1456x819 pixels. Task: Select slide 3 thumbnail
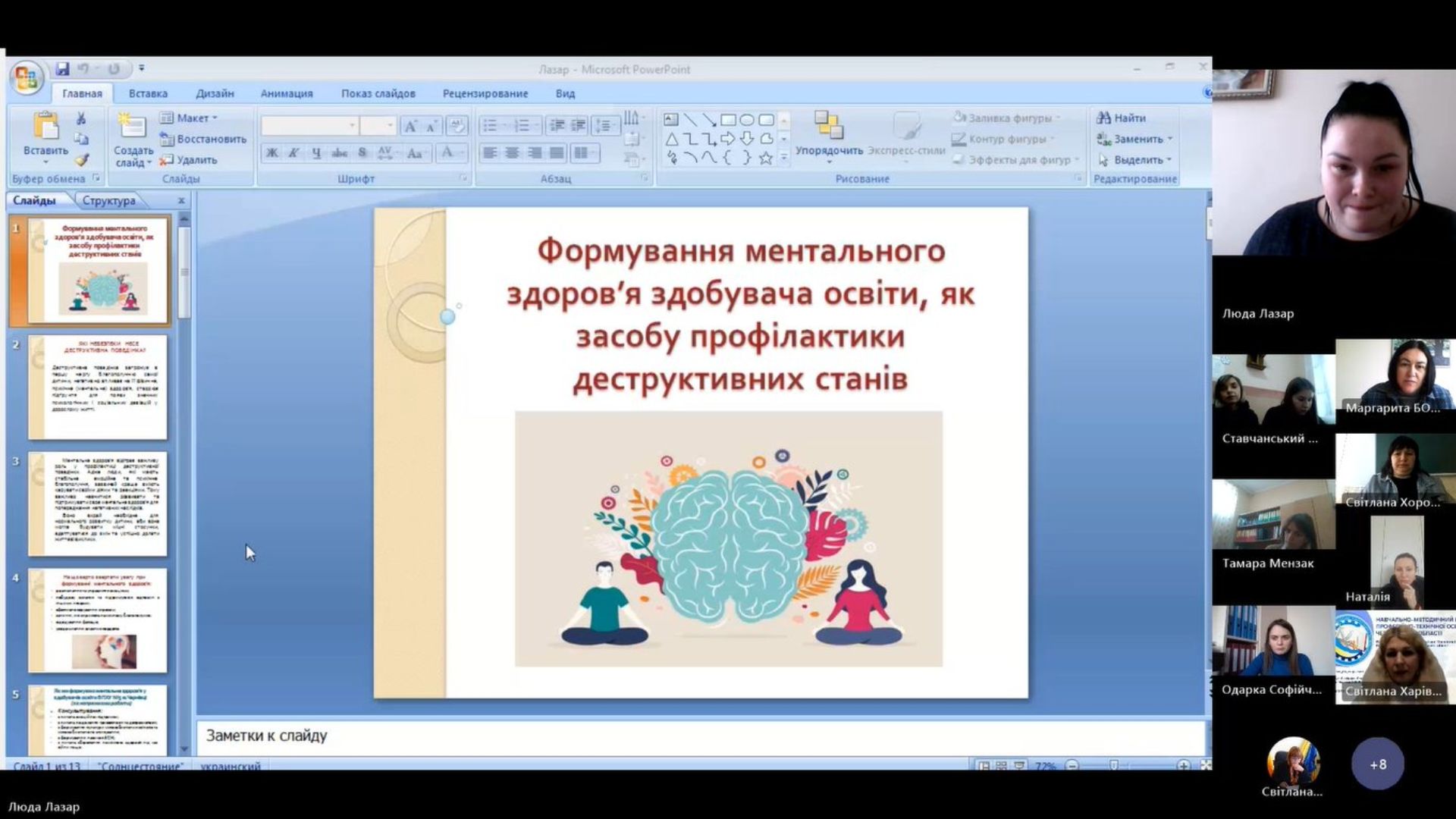click(98, 504)
